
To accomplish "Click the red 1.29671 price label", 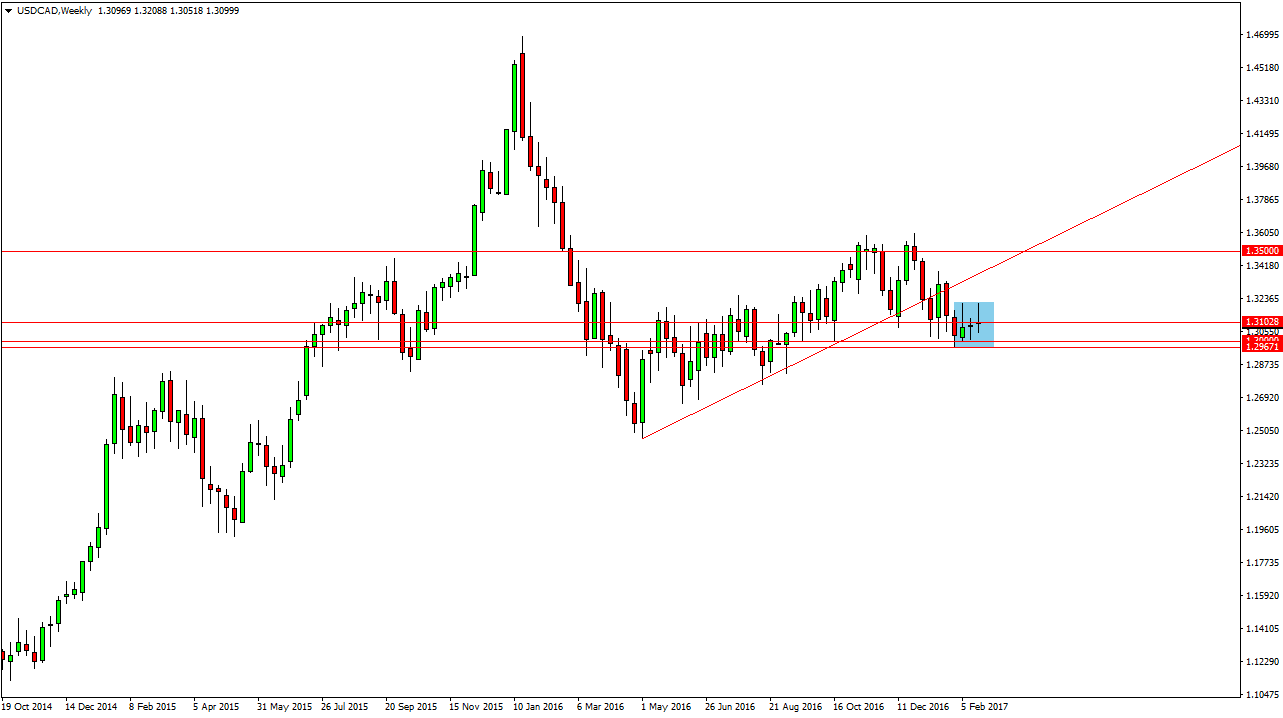I will (1260, 346).
